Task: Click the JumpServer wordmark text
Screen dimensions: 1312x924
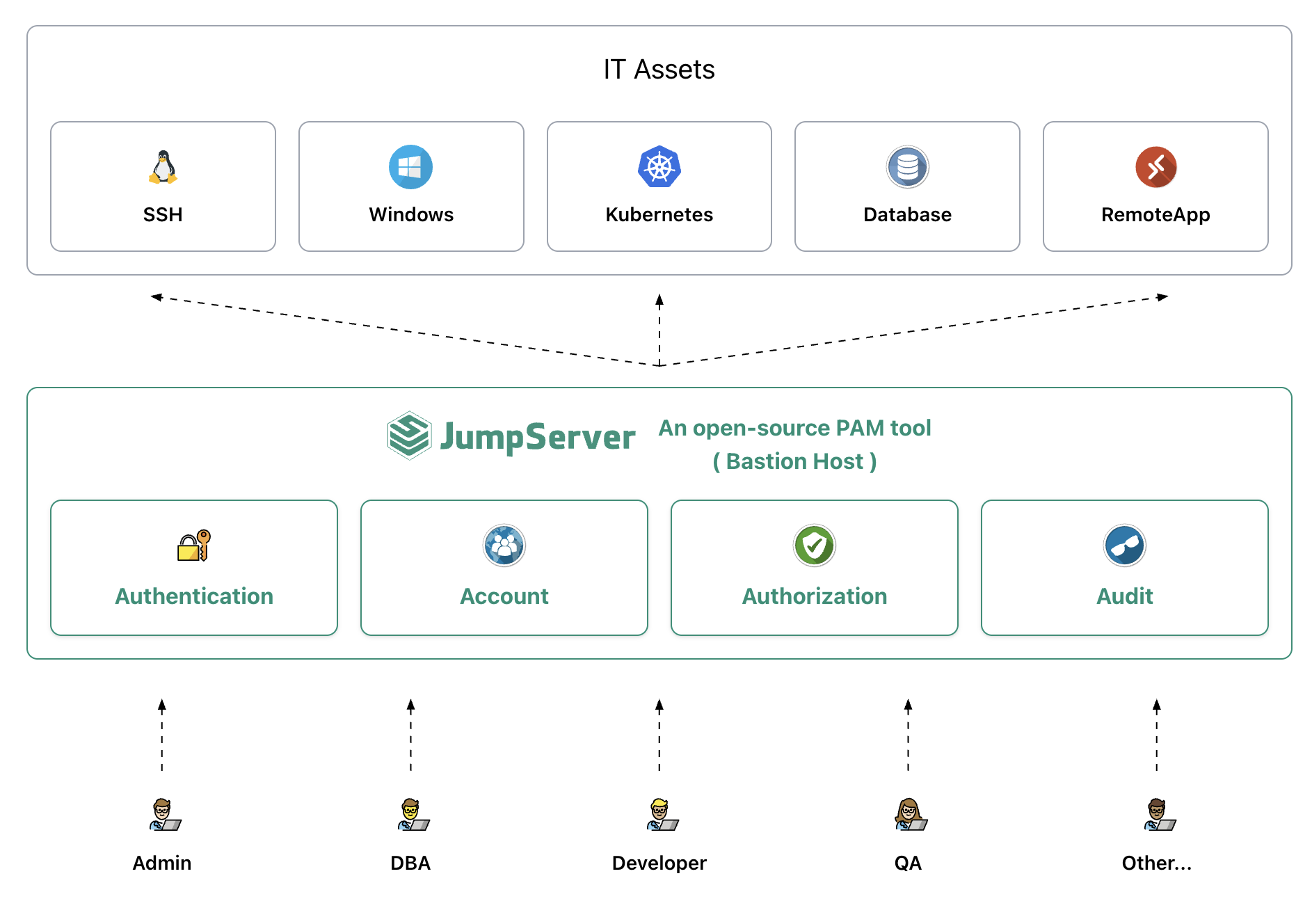Action: [538, 437]
